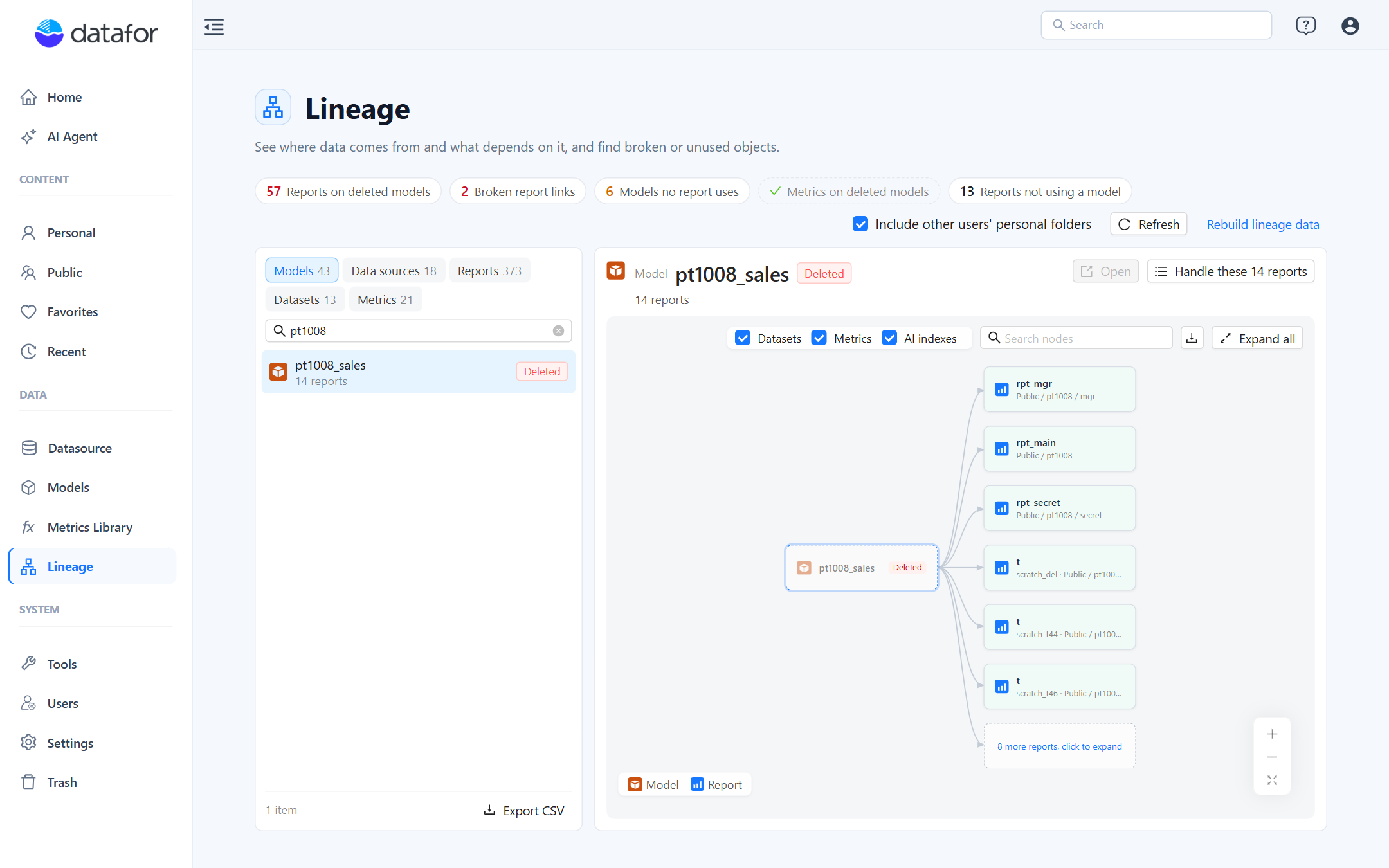The width and height of the screenshot is (1389, 868).
Task: Open the Metrics Library page
Action: 92,527
